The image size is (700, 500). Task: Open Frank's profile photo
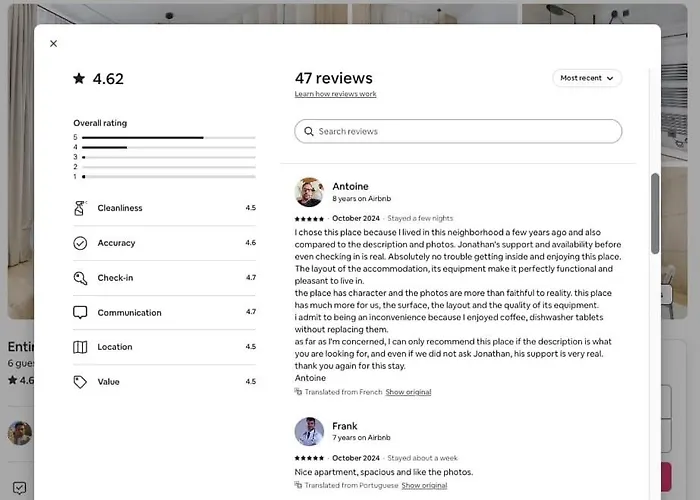point(309,432)
